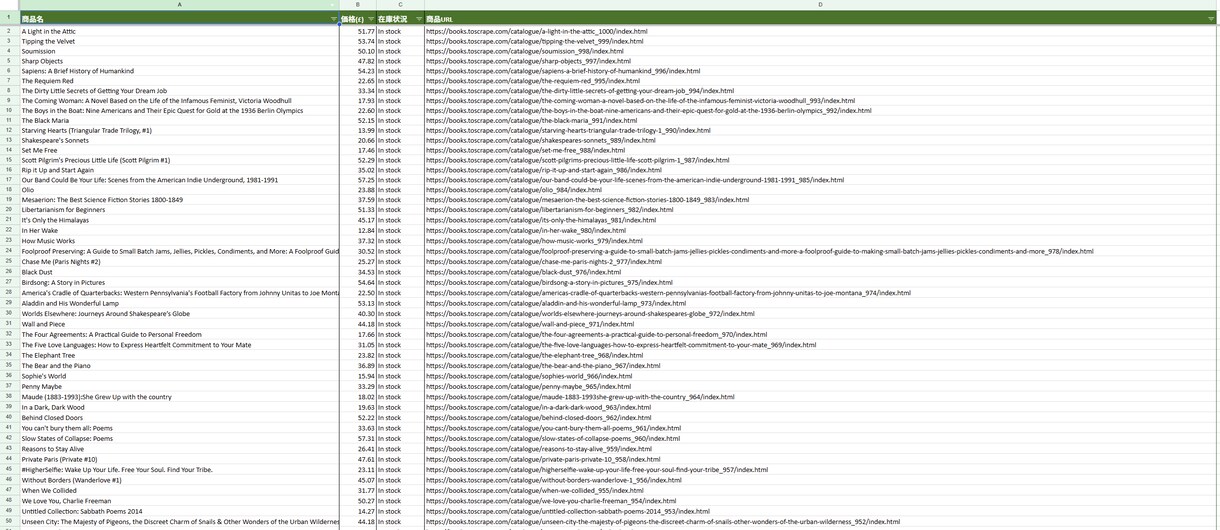Viewport: 1220px width, 530px height.
Task: Open the filter icon in the 商品URL header
Action: point(1211,19)
